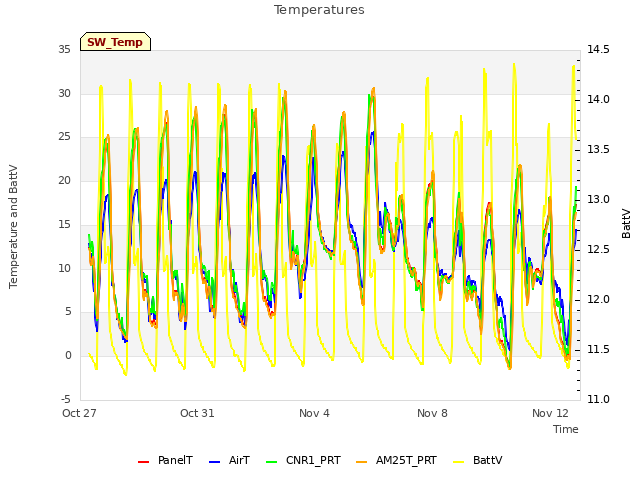Click the Oct 27 x-axis label
The image size is (640, 480).
79,413
